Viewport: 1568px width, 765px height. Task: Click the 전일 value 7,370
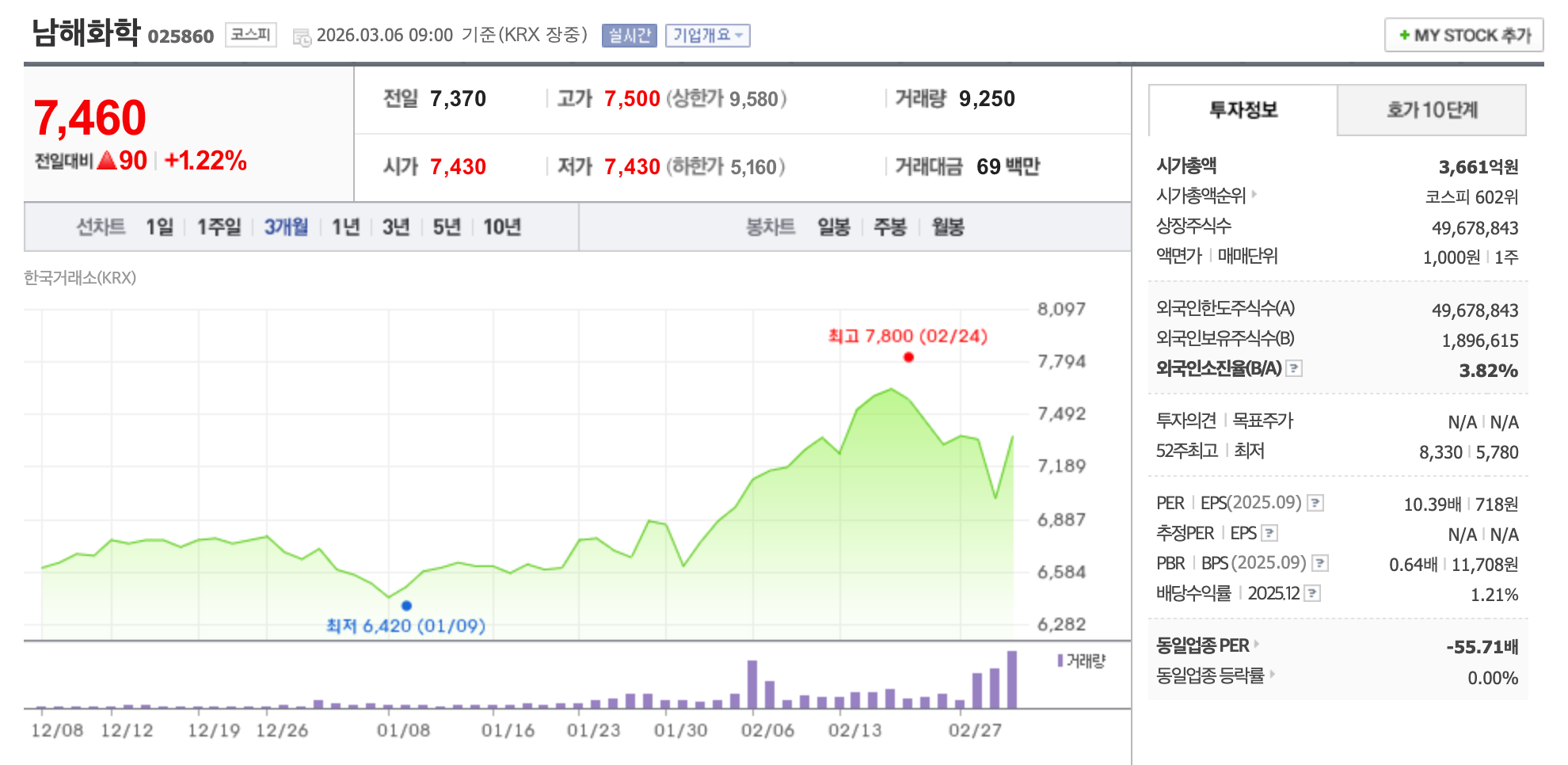(x=458, y=99)
